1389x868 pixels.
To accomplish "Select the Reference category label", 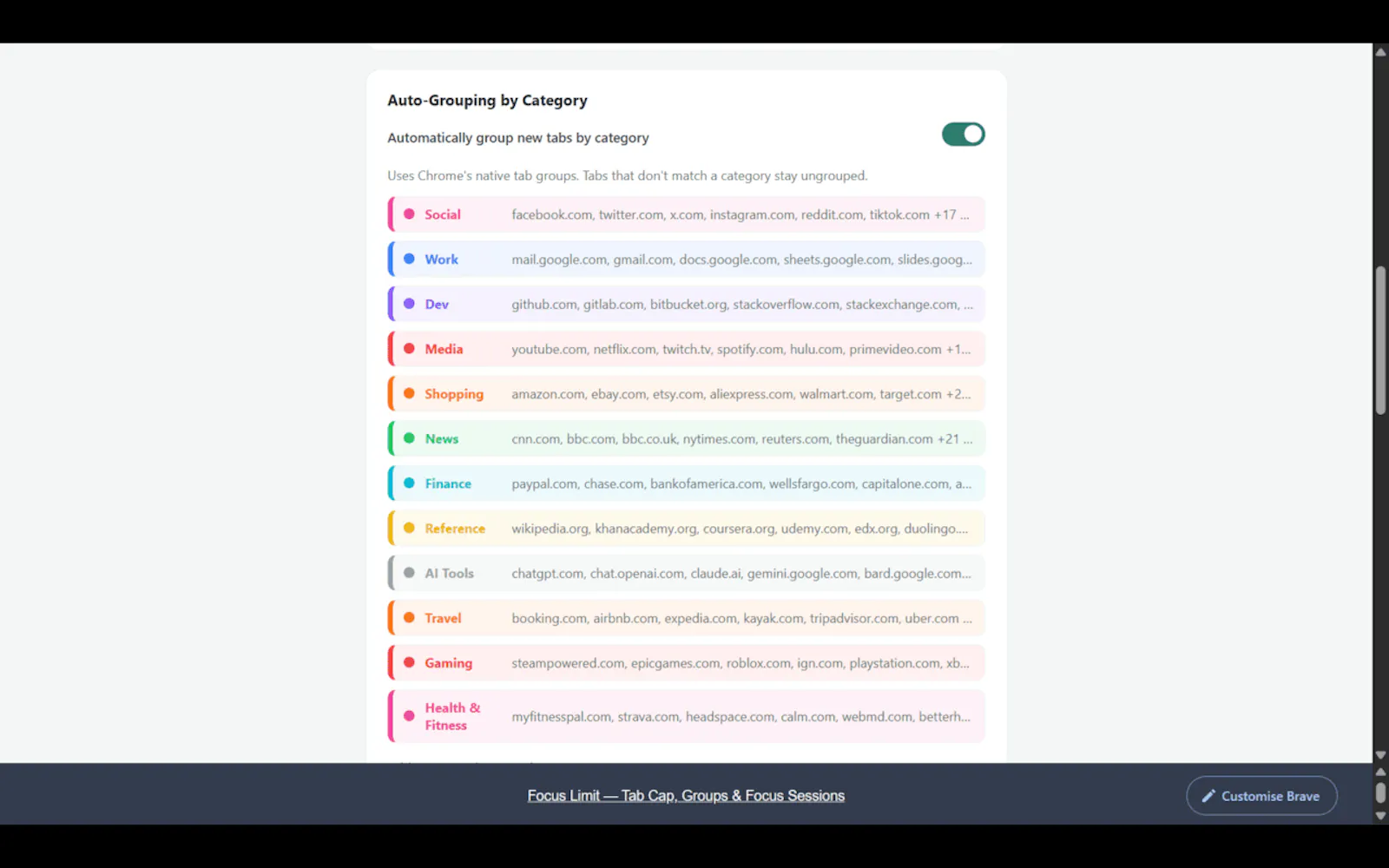I will (455, 529).
